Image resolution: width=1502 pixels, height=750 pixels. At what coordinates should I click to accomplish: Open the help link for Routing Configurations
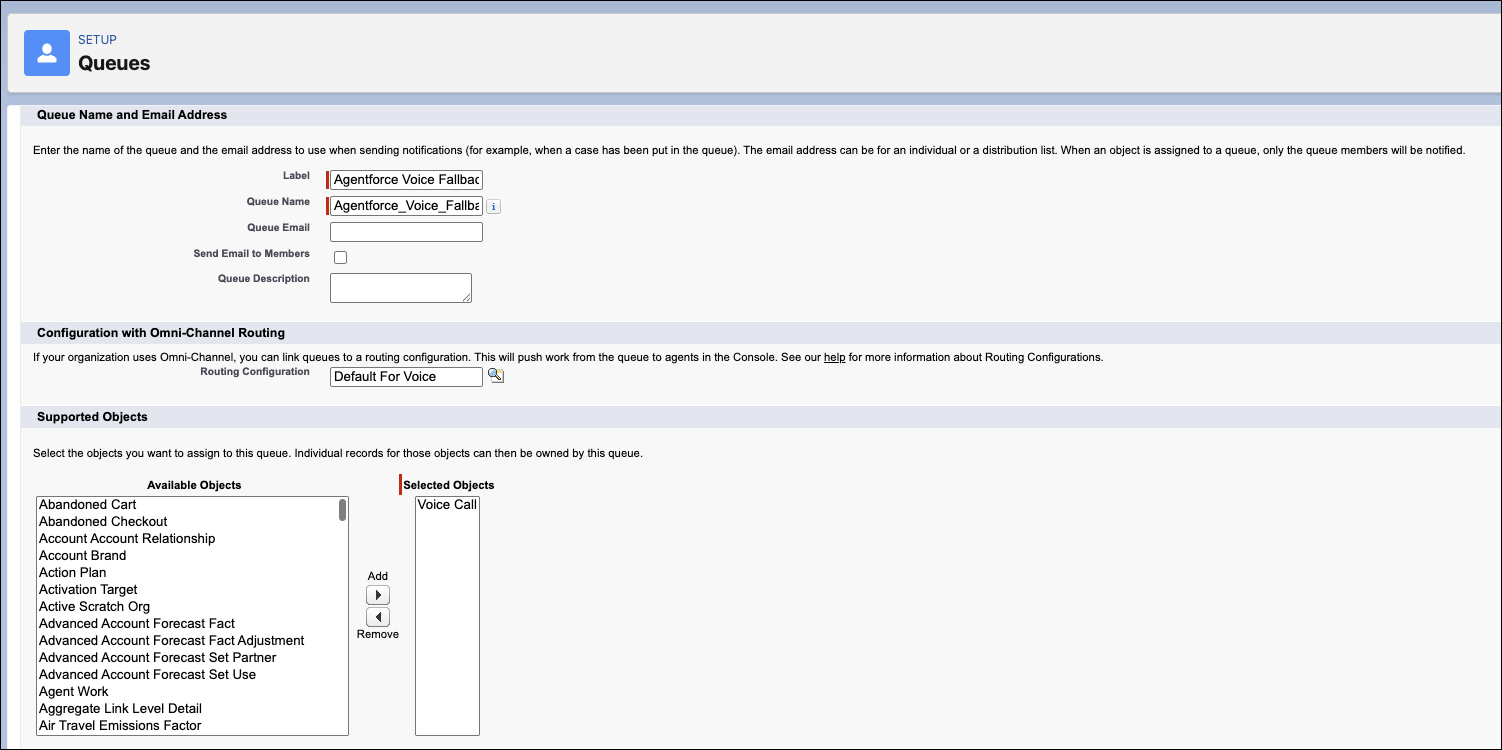[835, 357]
